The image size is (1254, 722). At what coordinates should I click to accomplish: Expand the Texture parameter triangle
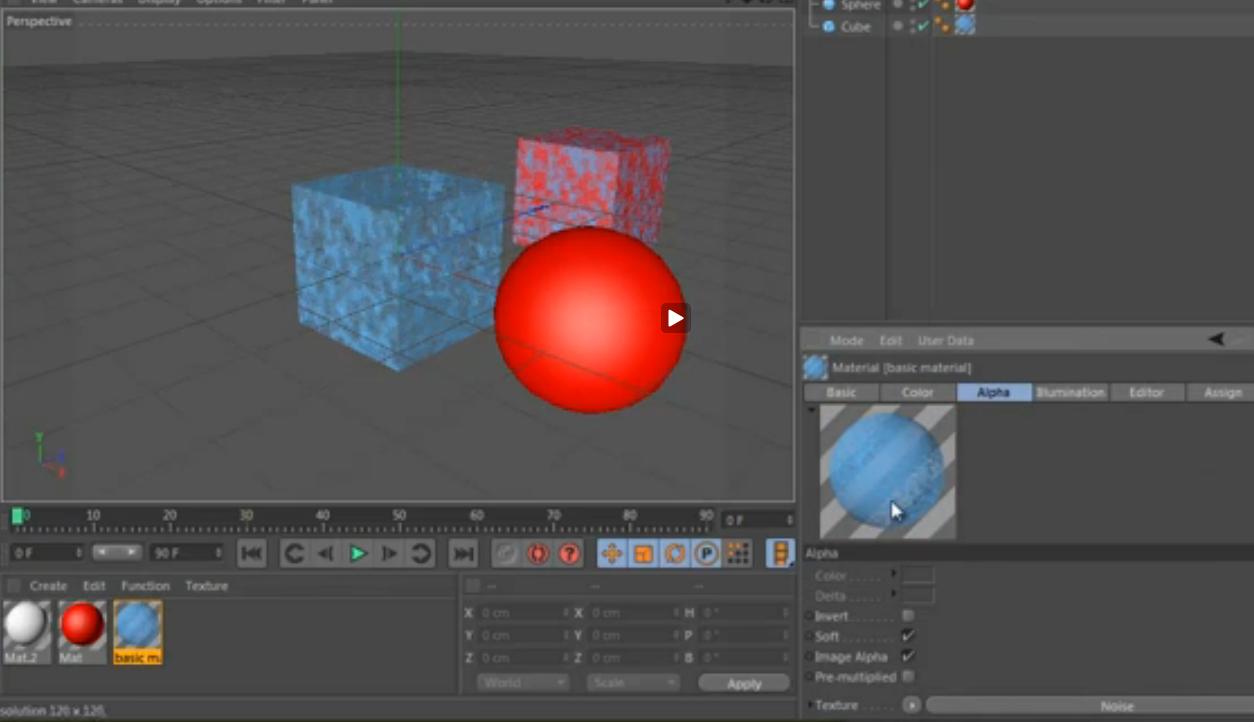(x=810, y=705)
